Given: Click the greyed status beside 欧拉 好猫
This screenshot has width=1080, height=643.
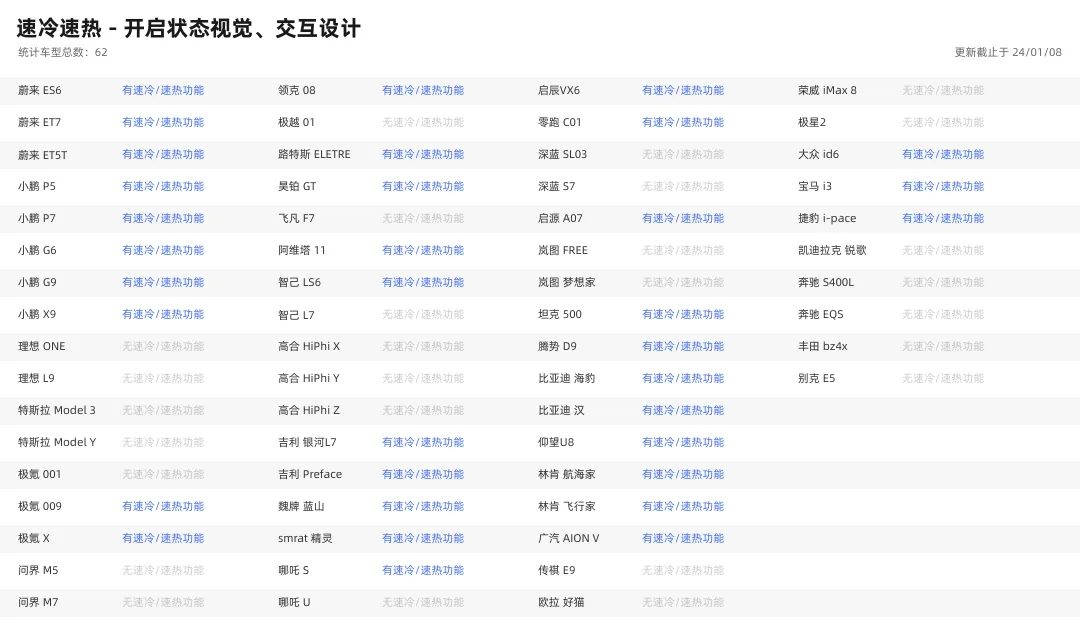Looking at the screenshot, I should 683,602.
